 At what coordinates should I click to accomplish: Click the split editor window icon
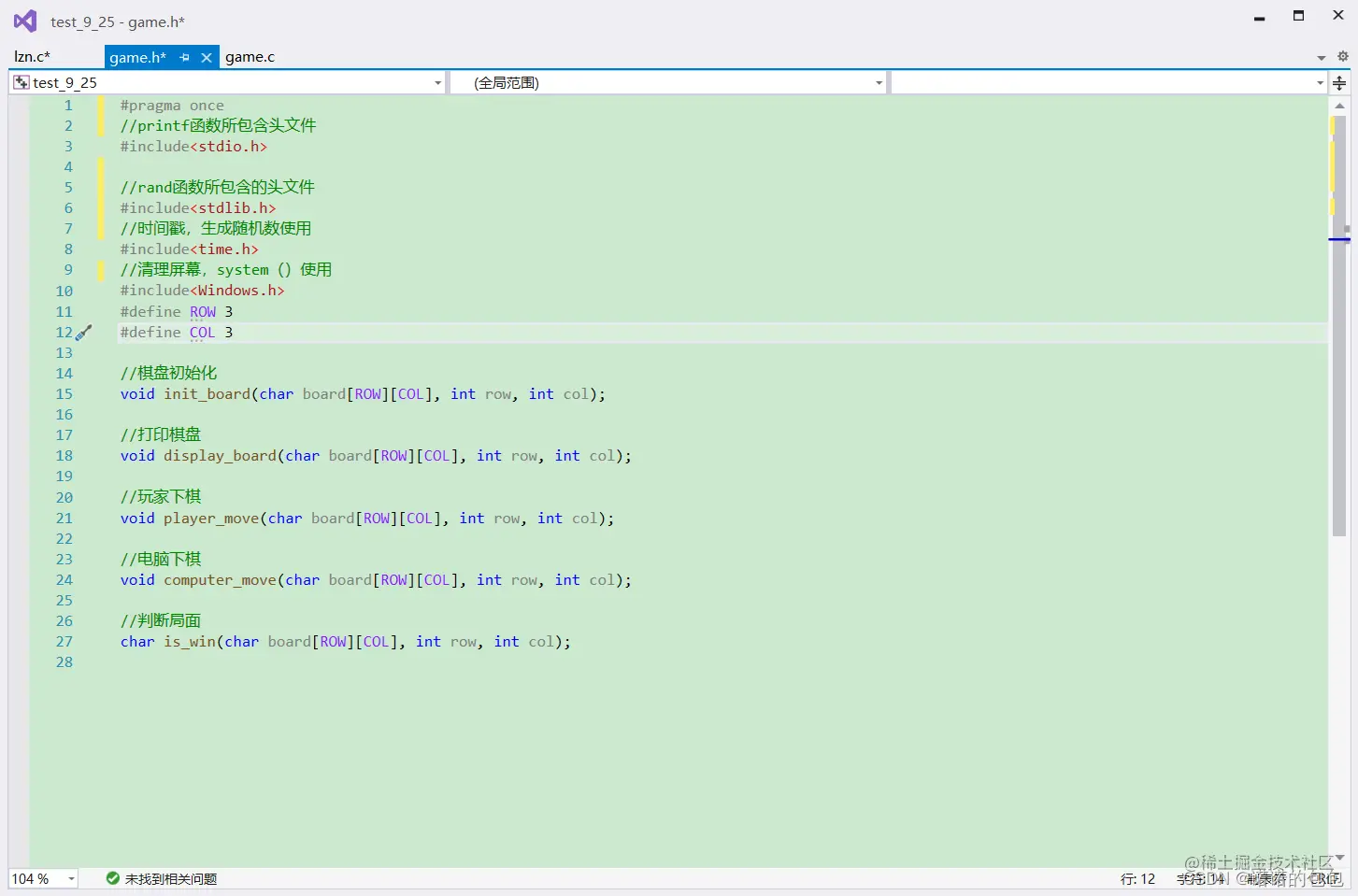[x=1339, y=83]
